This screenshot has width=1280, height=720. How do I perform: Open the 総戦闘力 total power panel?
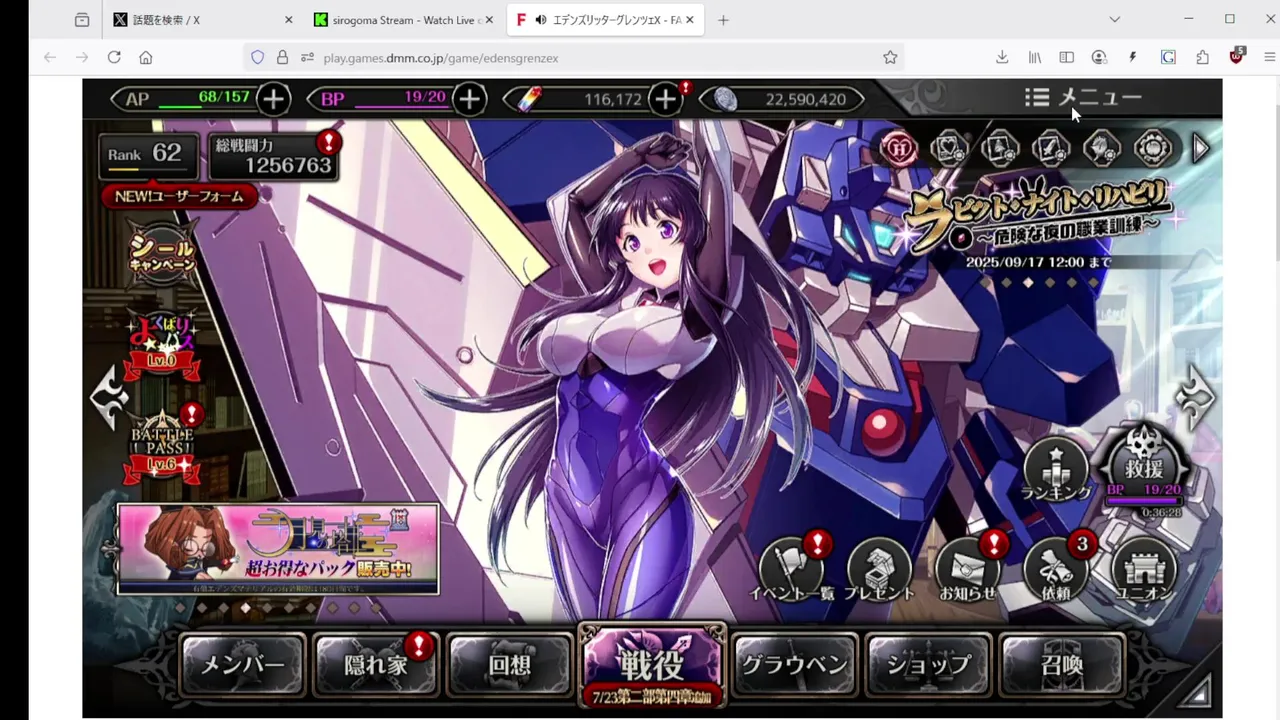[x=274, y=157]
